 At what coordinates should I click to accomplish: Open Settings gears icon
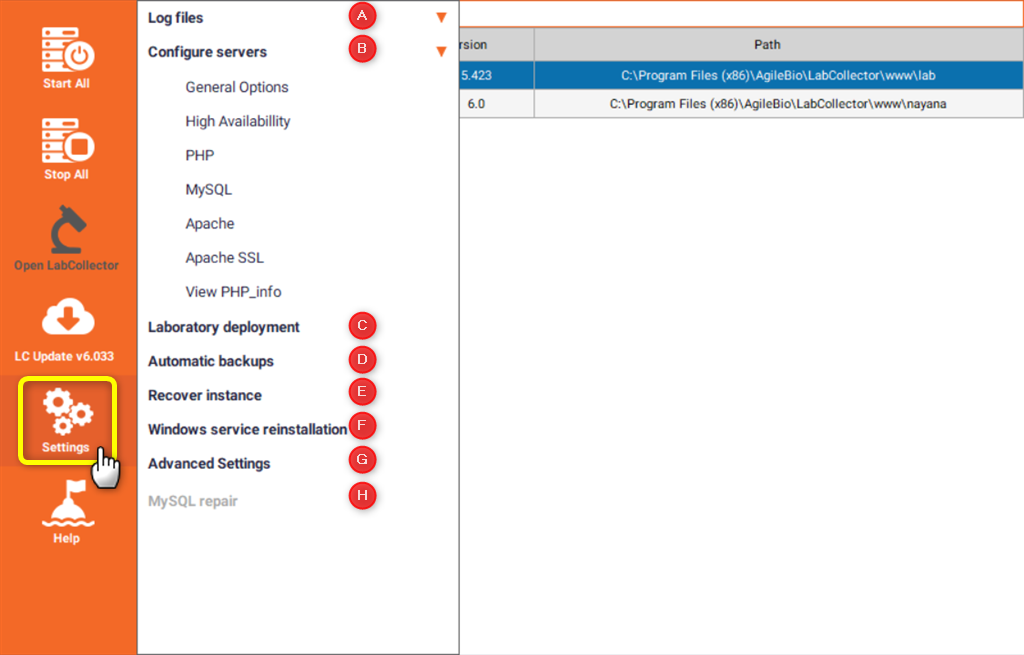pyautogui.click(x=67, y=411)
